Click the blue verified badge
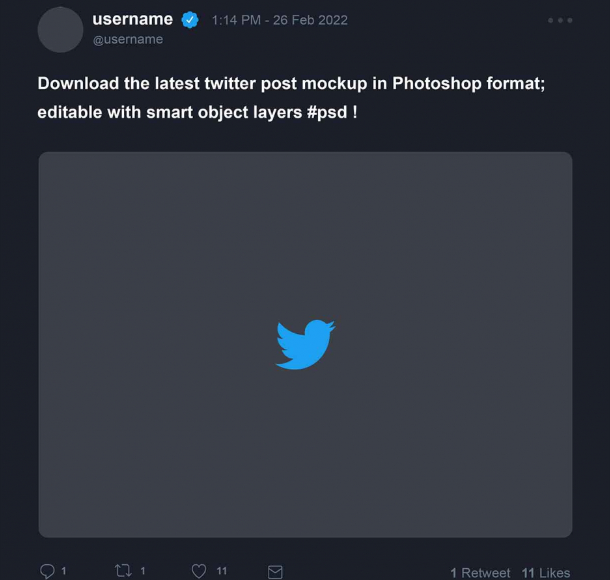Screen dimensions: 610x580 click(x=190, y=20)
